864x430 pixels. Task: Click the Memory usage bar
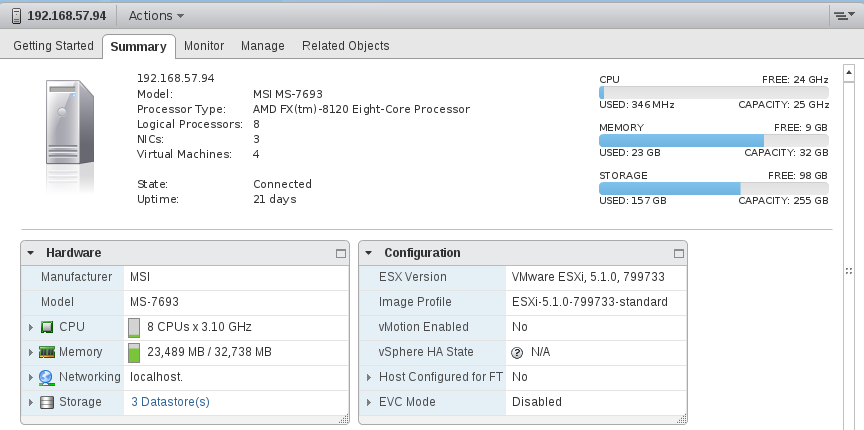(714, 140)
